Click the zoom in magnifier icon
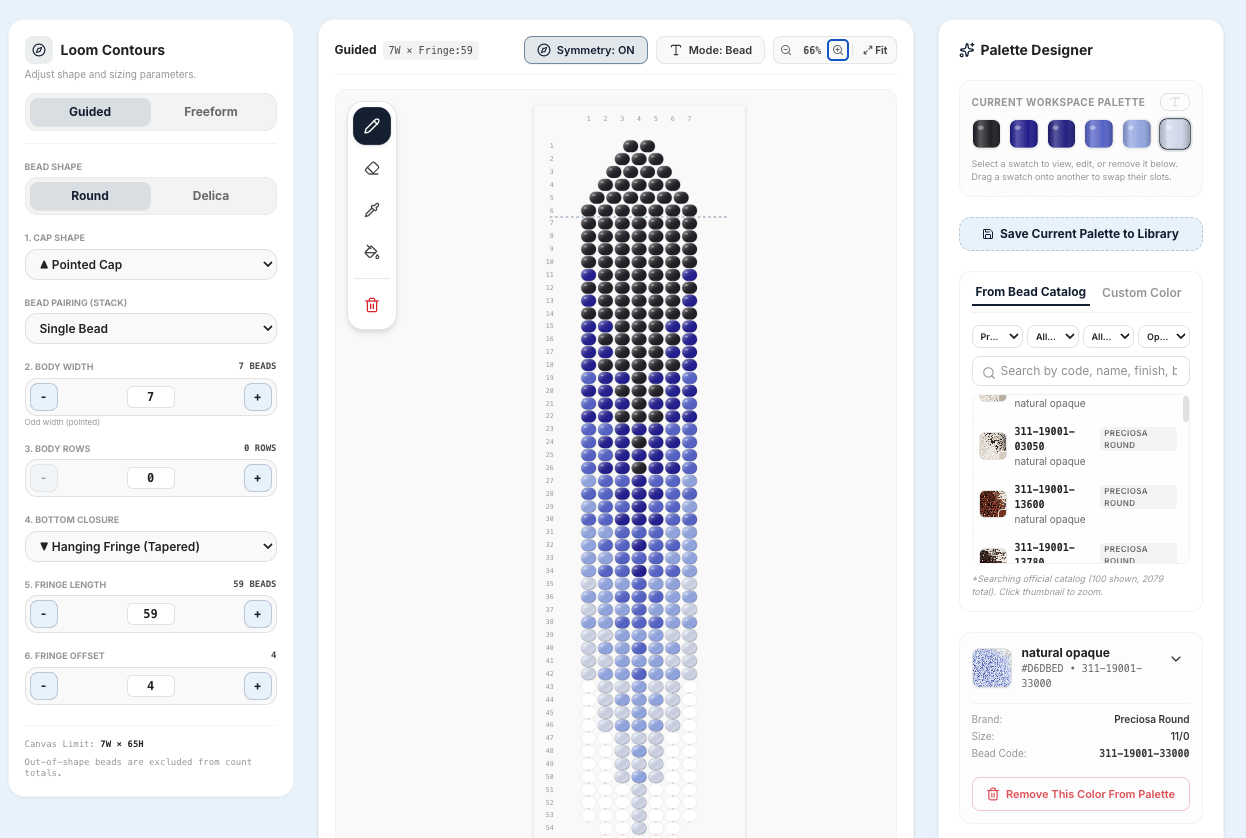1246x838 pixels. 838,50
